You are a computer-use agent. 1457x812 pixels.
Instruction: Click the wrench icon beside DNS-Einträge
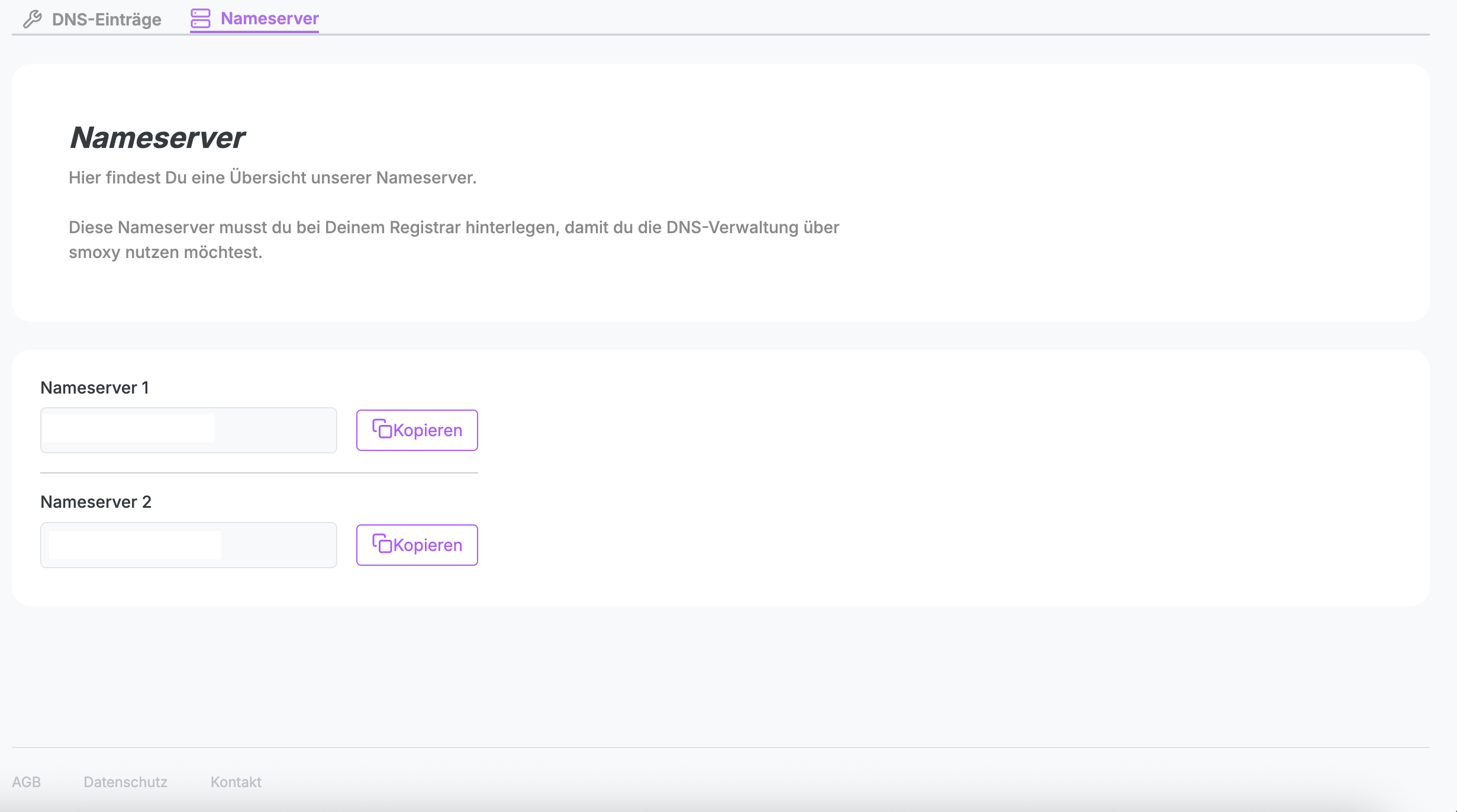[x=33, y=19]
